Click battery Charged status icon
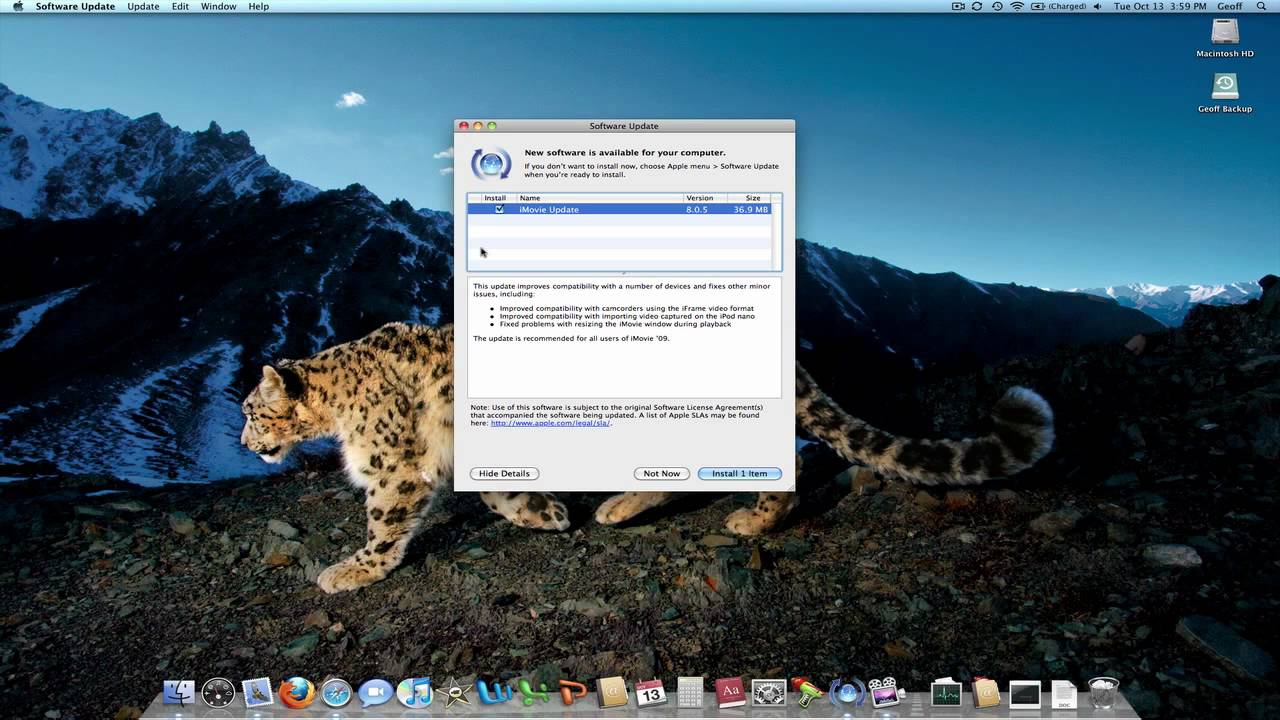 point(1059,6)
